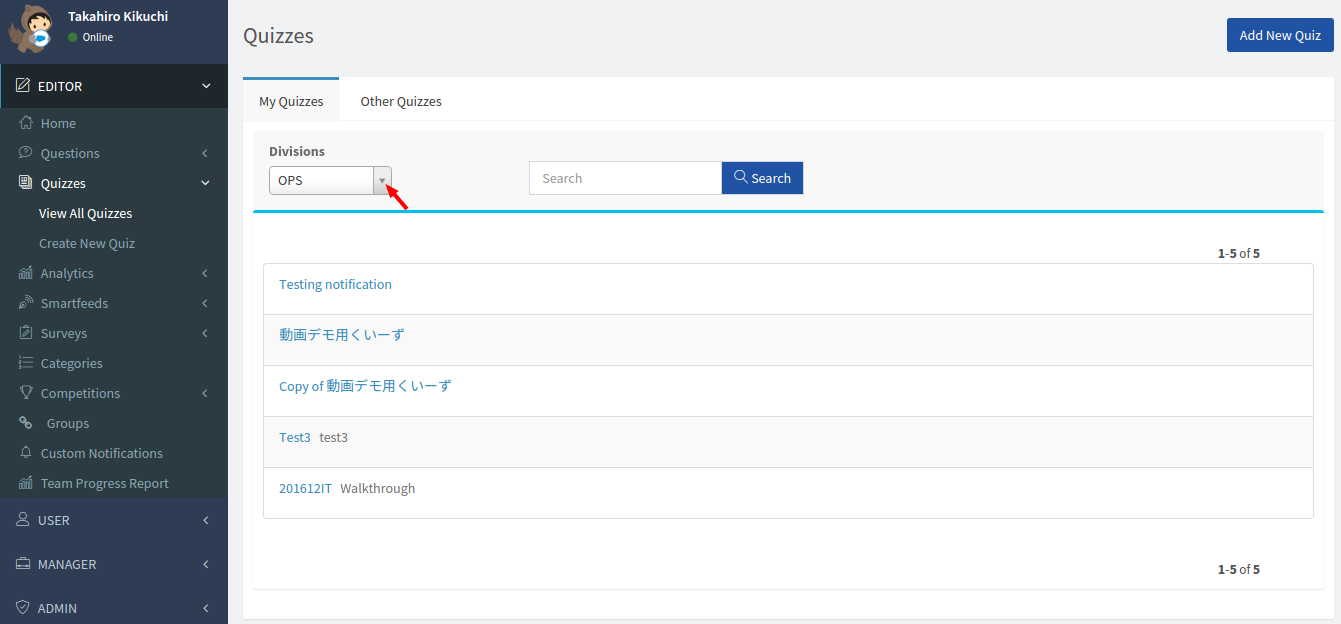The image size is (1341, 624).
Task: Go to Create New Quiz
Action: [x=87, y=243]
